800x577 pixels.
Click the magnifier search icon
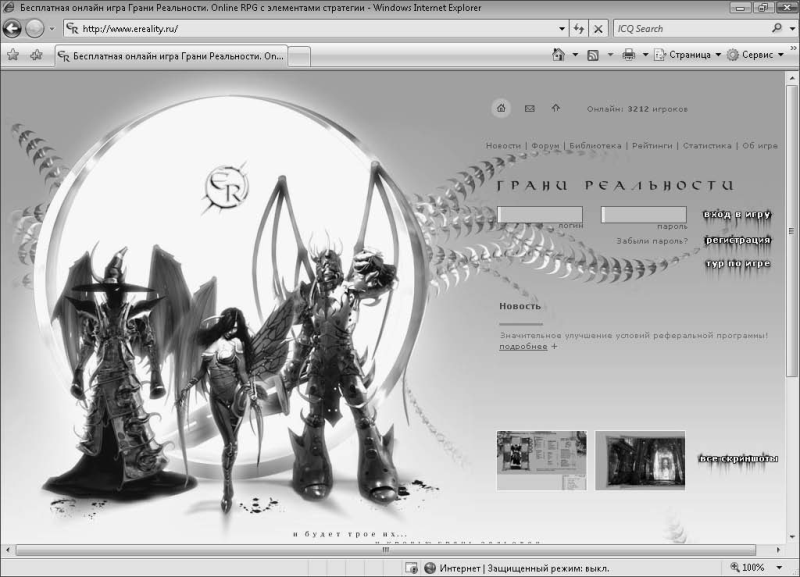[x=777, y=29]
